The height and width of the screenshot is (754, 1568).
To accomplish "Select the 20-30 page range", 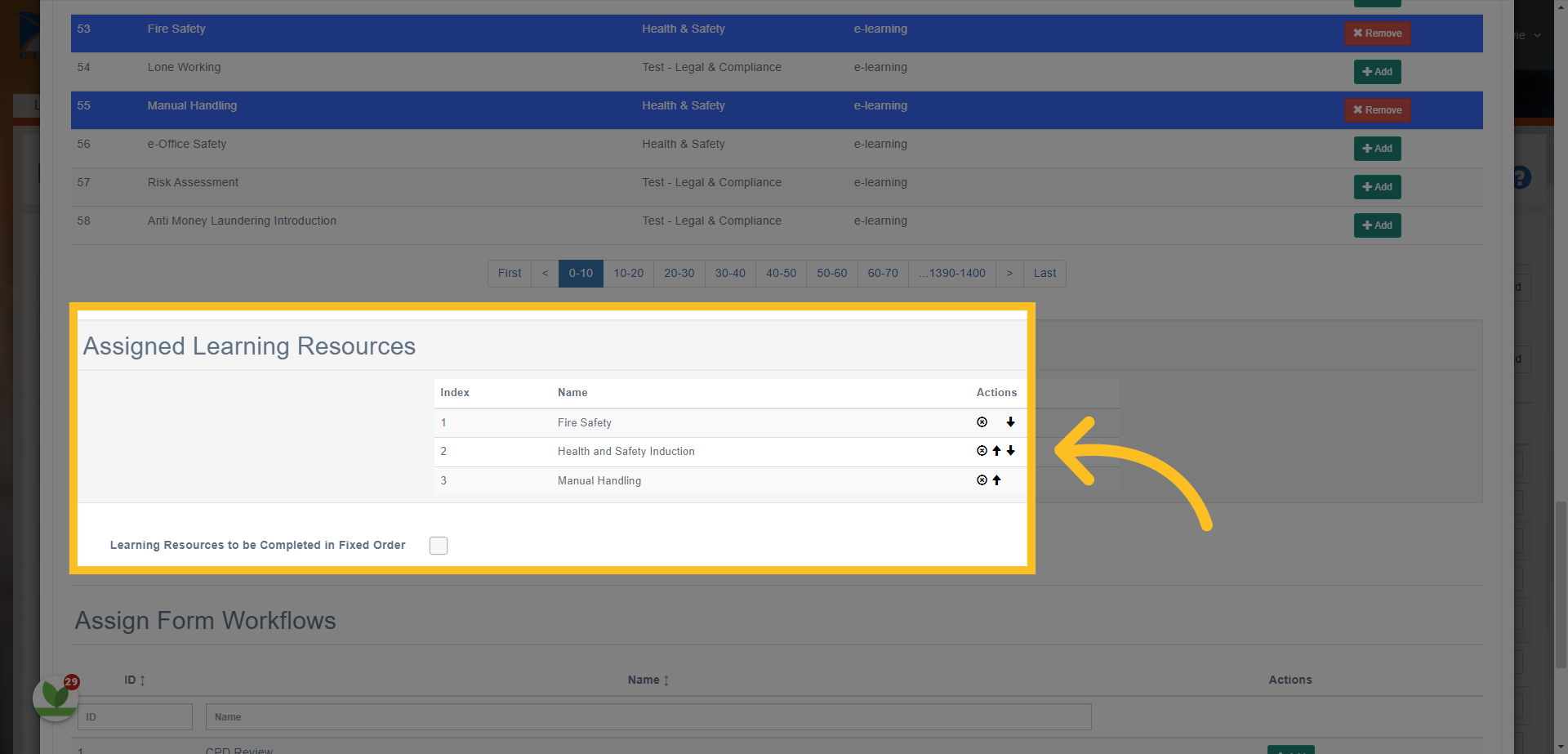I will 679,274.
